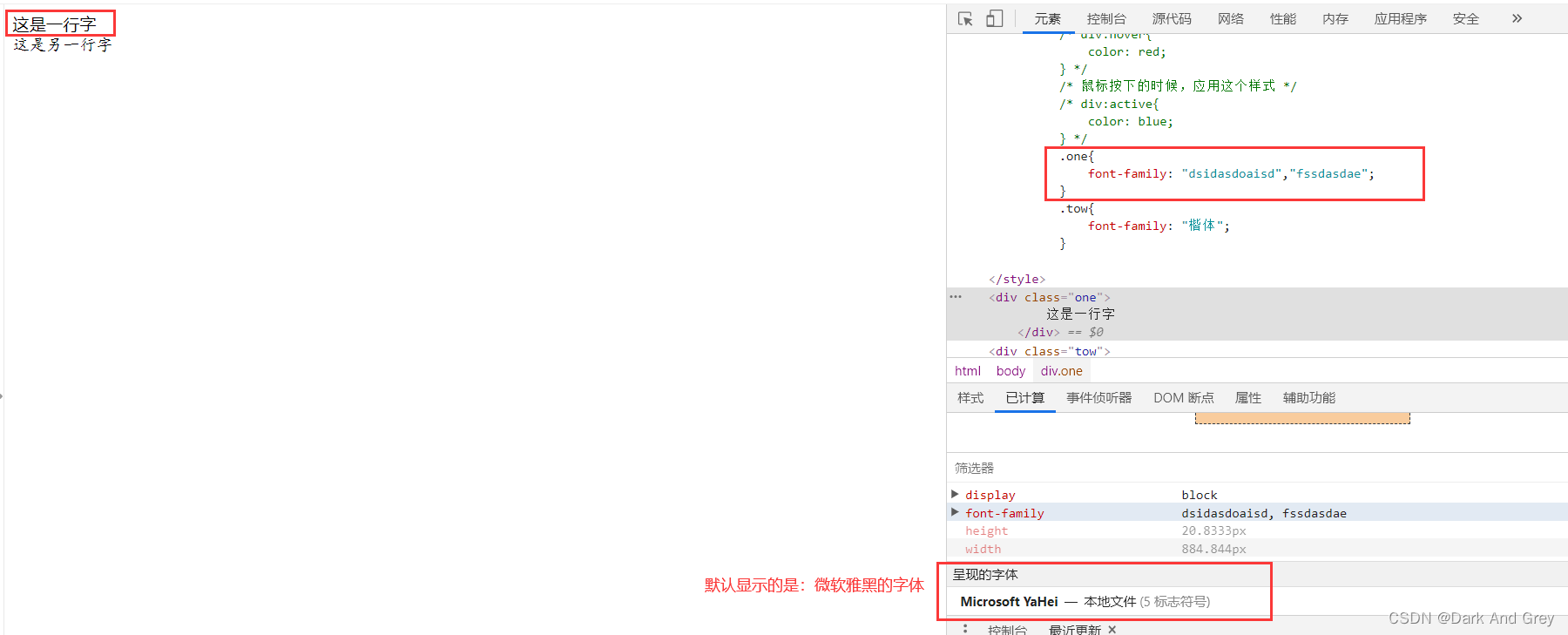Click the .tow{ selector line
This screenshot has height=635, width=1568.
1077,209
